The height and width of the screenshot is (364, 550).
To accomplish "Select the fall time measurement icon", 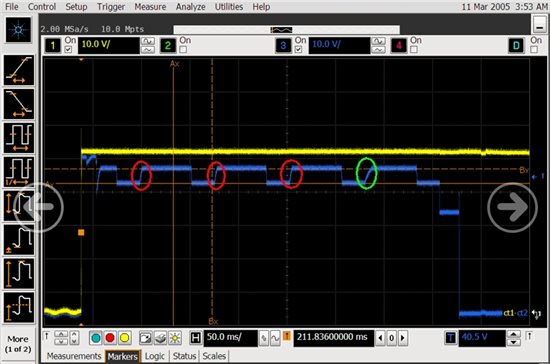I will (x=19, y=104).
